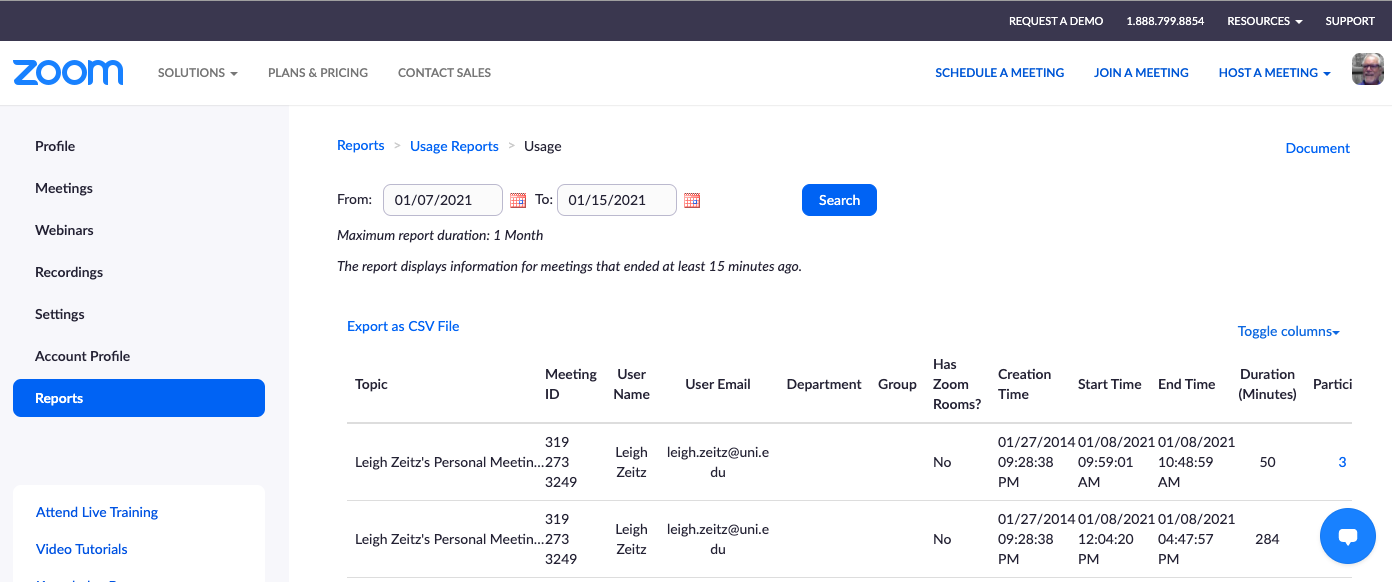Click Export as CSV File
The width and height of the screenshot is (1392, 582).
click(403, 326)
